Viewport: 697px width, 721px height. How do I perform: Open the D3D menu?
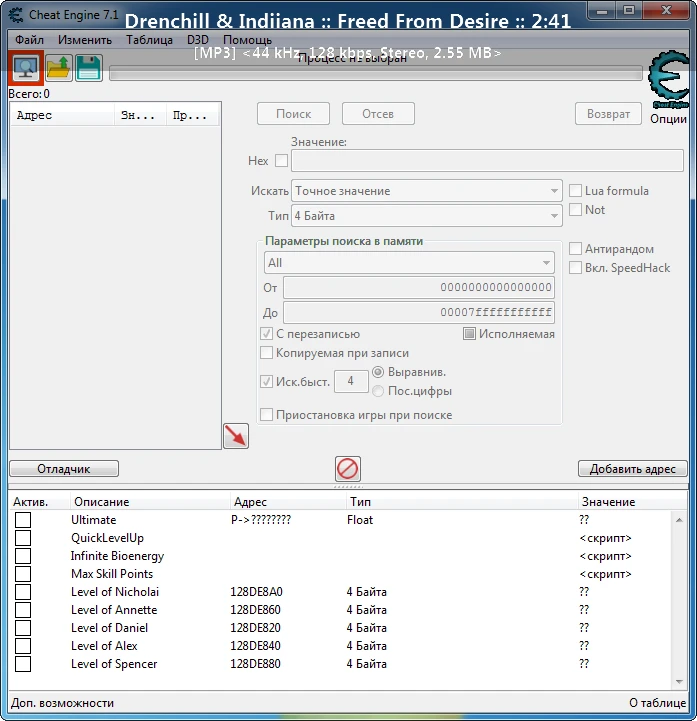point(198,40)
